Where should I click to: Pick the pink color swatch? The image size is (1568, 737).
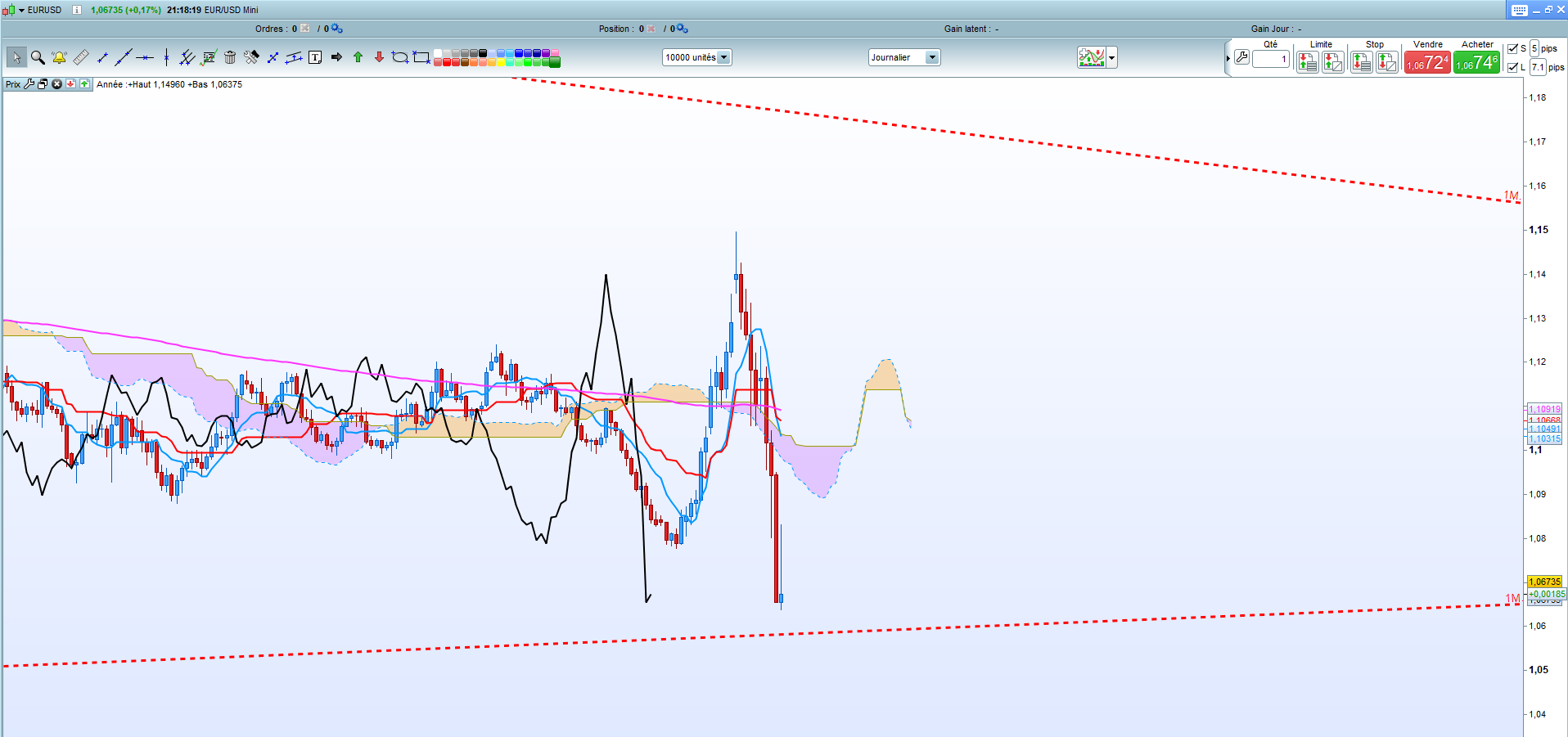pos(555,53)
